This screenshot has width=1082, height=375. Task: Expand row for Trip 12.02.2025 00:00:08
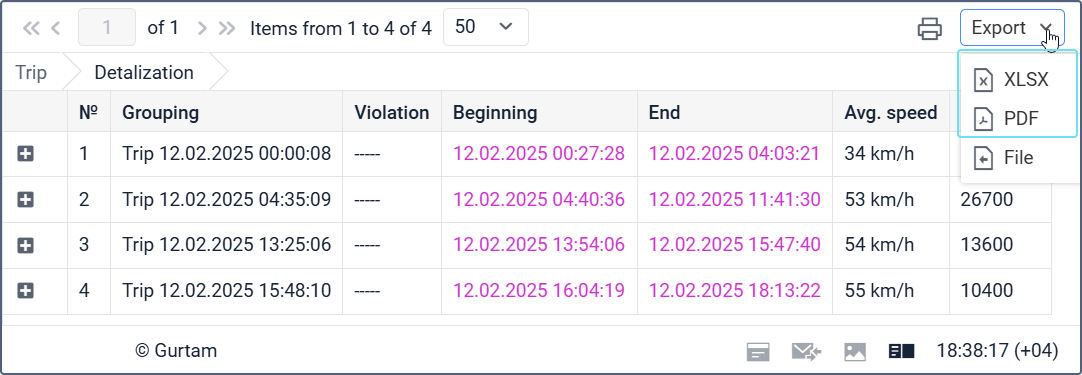pos(26,154)
